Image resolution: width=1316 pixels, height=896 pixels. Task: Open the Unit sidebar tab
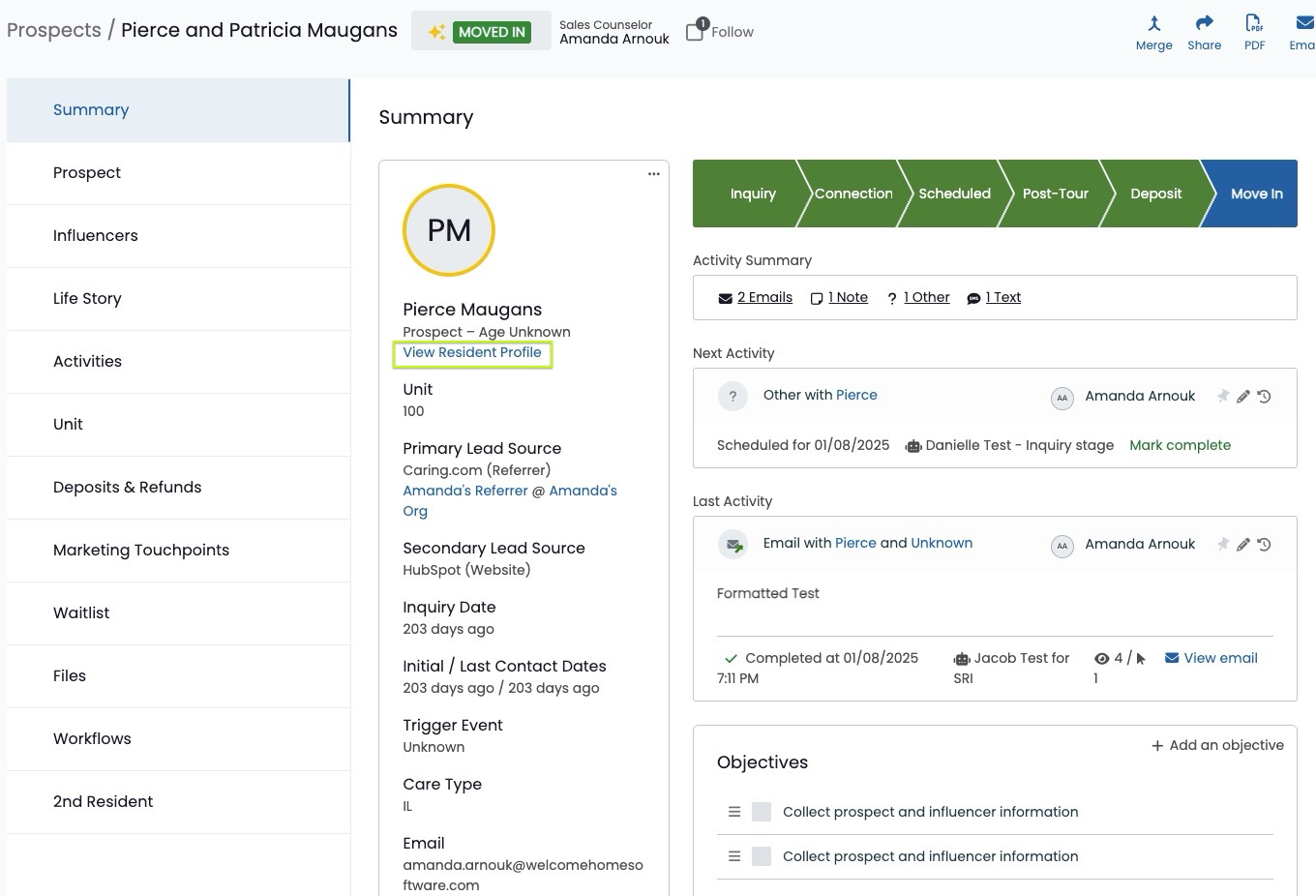click(178, 425)
